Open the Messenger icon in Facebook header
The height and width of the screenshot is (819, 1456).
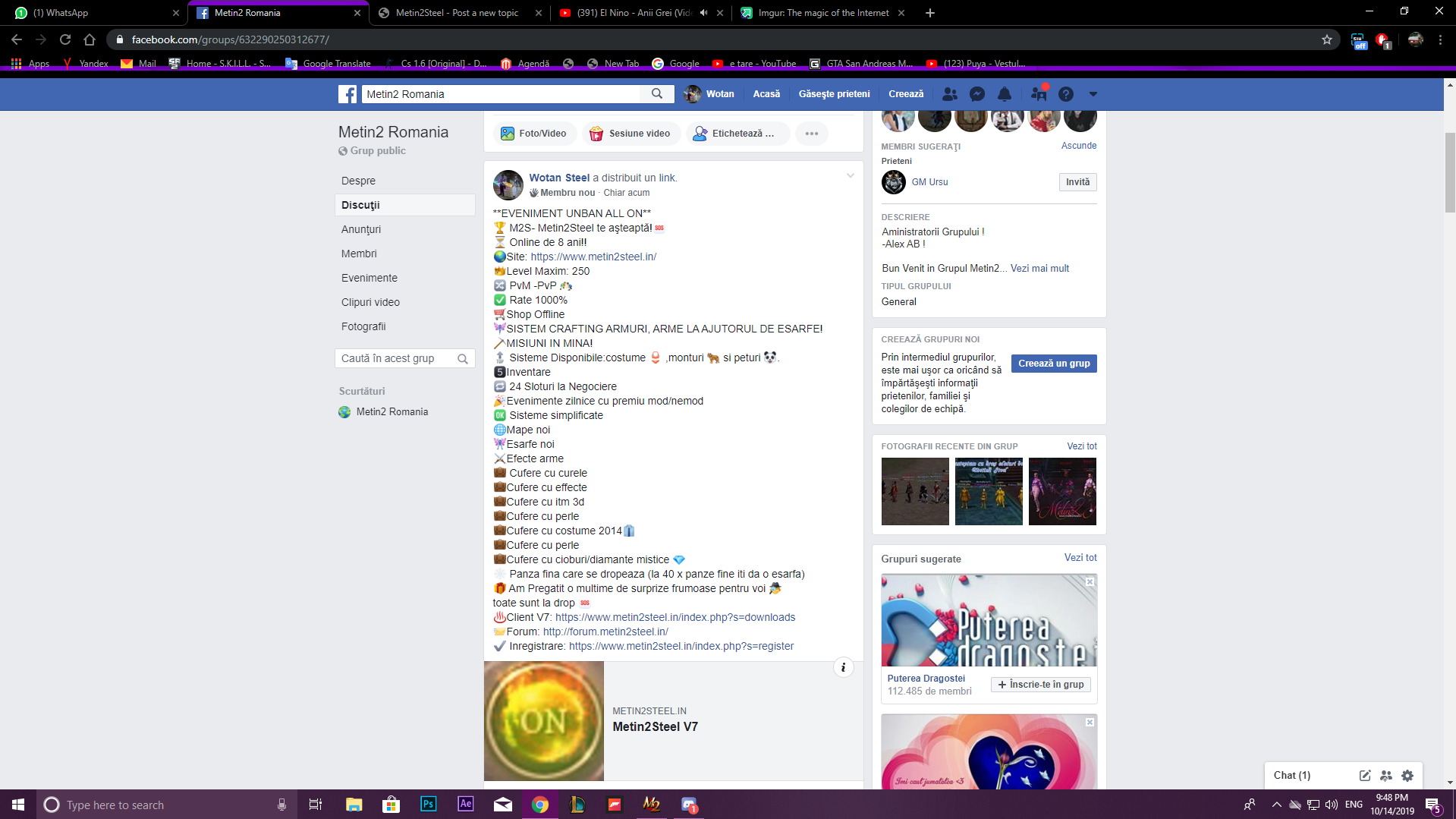click(977, 94)
